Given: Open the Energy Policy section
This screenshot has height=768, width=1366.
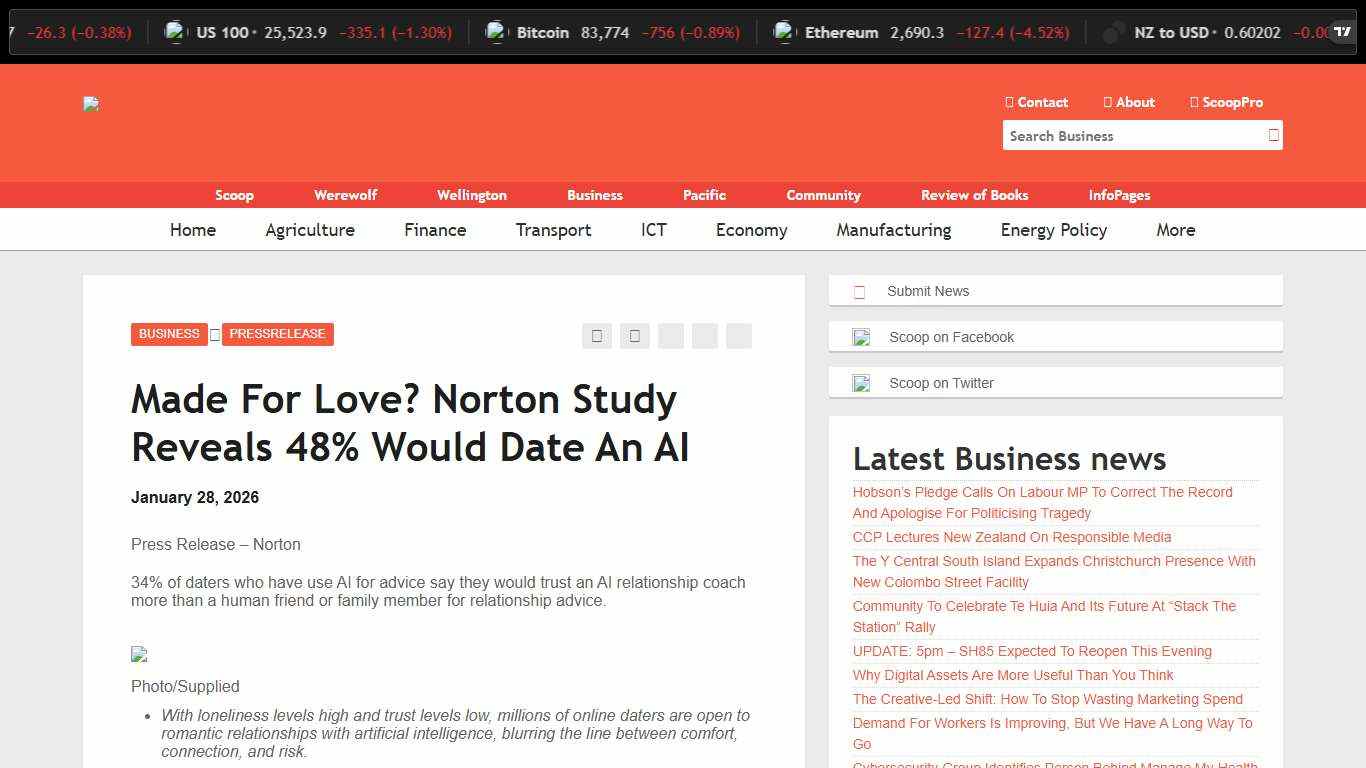Looking at the screenshot, I should coord(1053,230).
